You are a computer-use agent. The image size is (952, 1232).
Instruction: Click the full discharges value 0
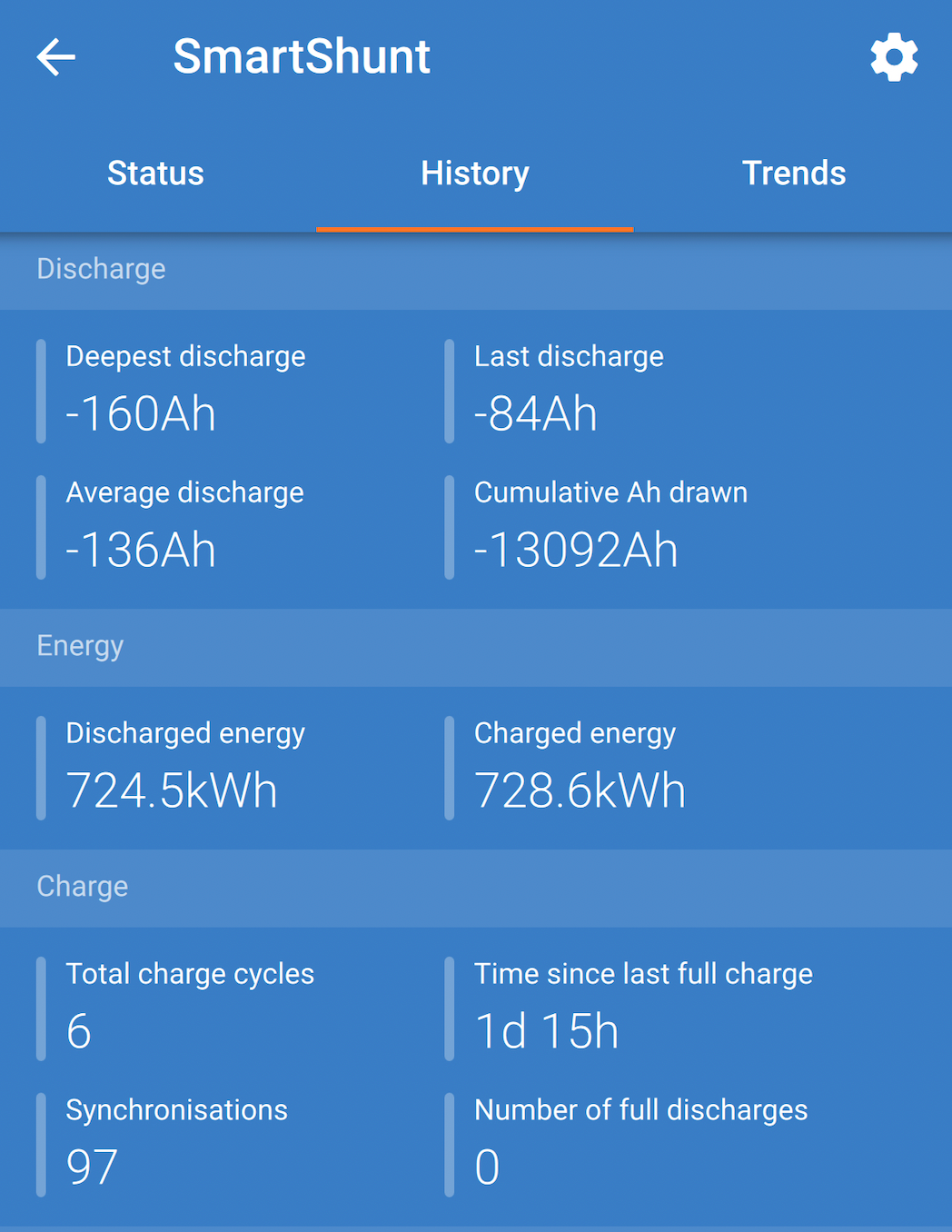point(487,1167)
